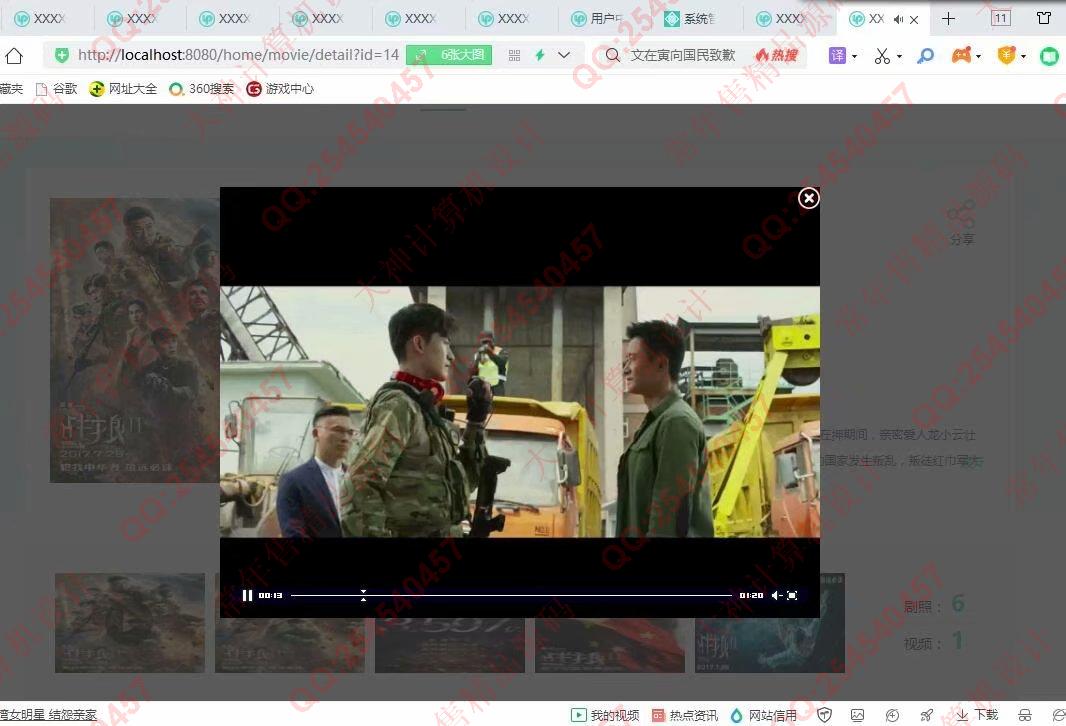Open a new browser tab

click(948, 19)
